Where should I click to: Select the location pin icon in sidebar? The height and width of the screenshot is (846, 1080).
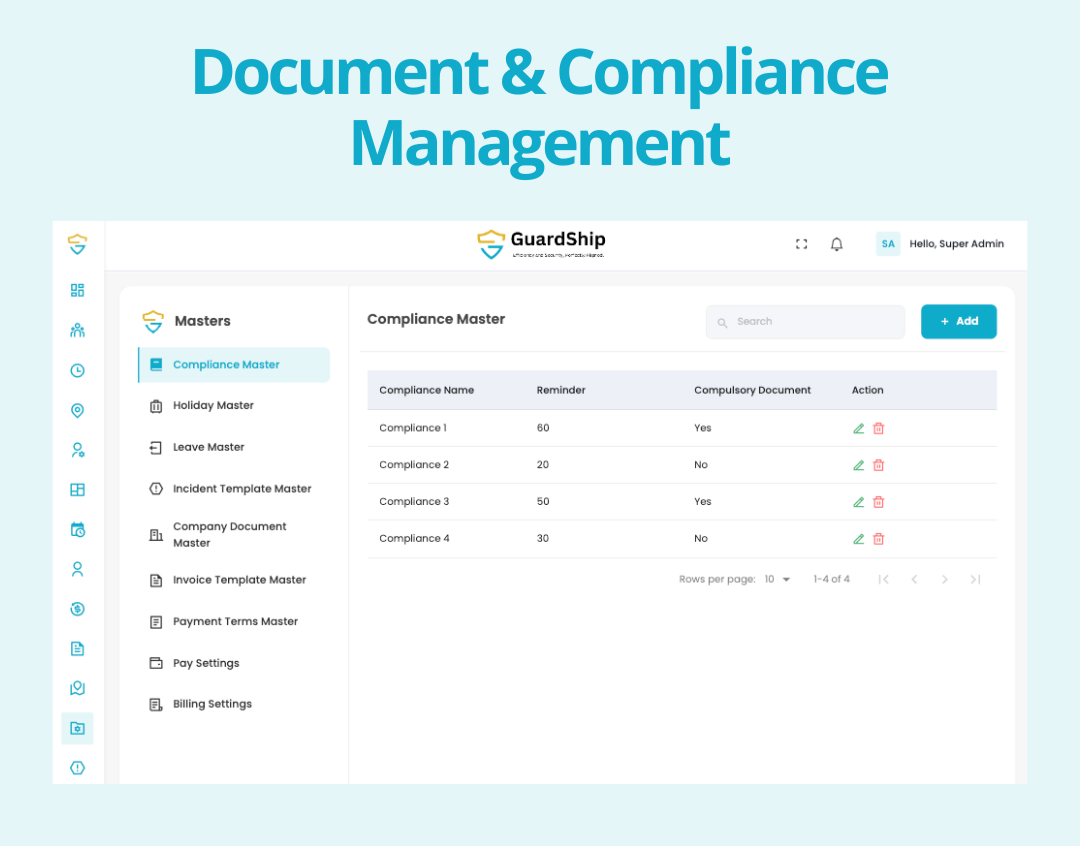click(x=77, y=411)
